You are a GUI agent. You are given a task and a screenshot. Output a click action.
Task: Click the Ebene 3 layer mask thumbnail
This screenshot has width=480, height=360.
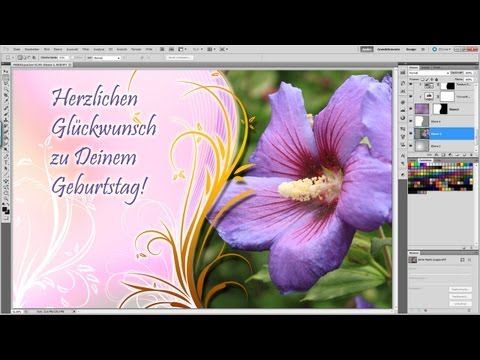click(x=441, y=109)
